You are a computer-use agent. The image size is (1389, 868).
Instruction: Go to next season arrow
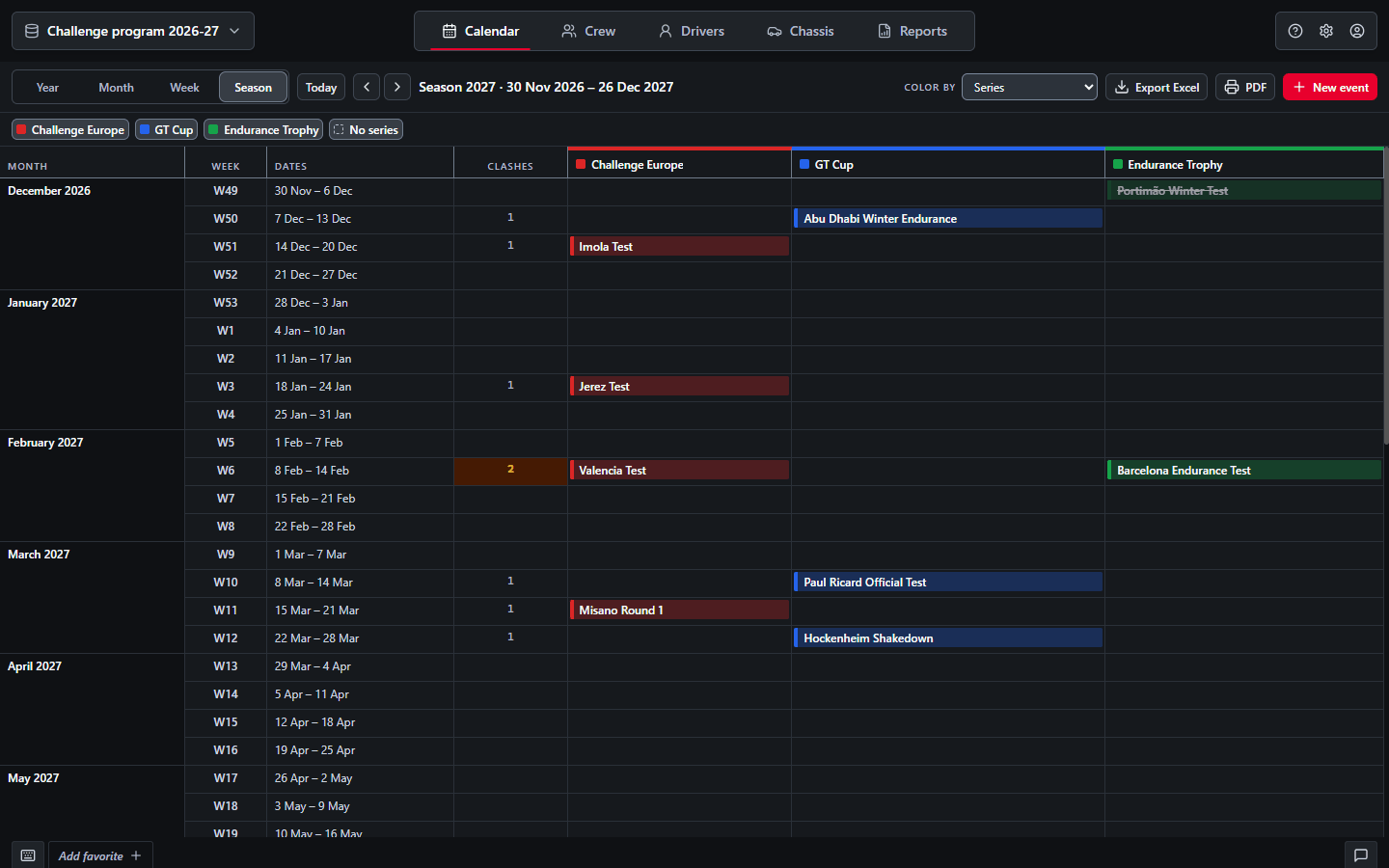(397, 87)
